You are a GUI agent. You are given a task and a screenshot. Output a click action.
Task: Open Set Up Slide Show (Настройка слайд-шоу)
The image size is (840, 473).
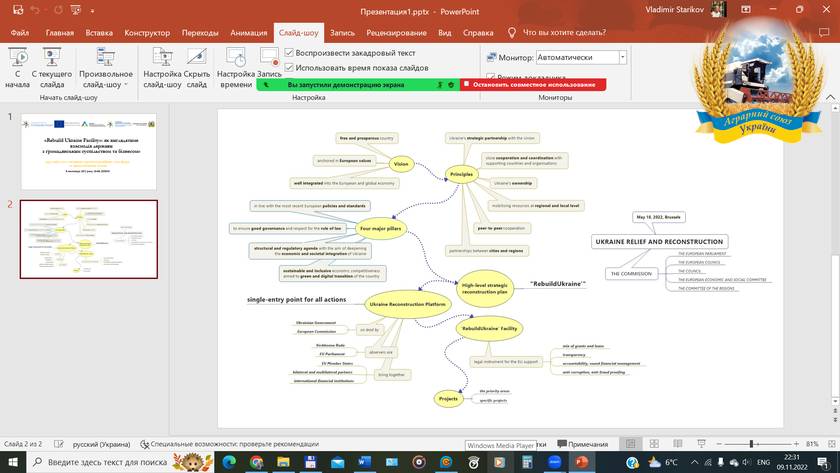coord(162,67)
